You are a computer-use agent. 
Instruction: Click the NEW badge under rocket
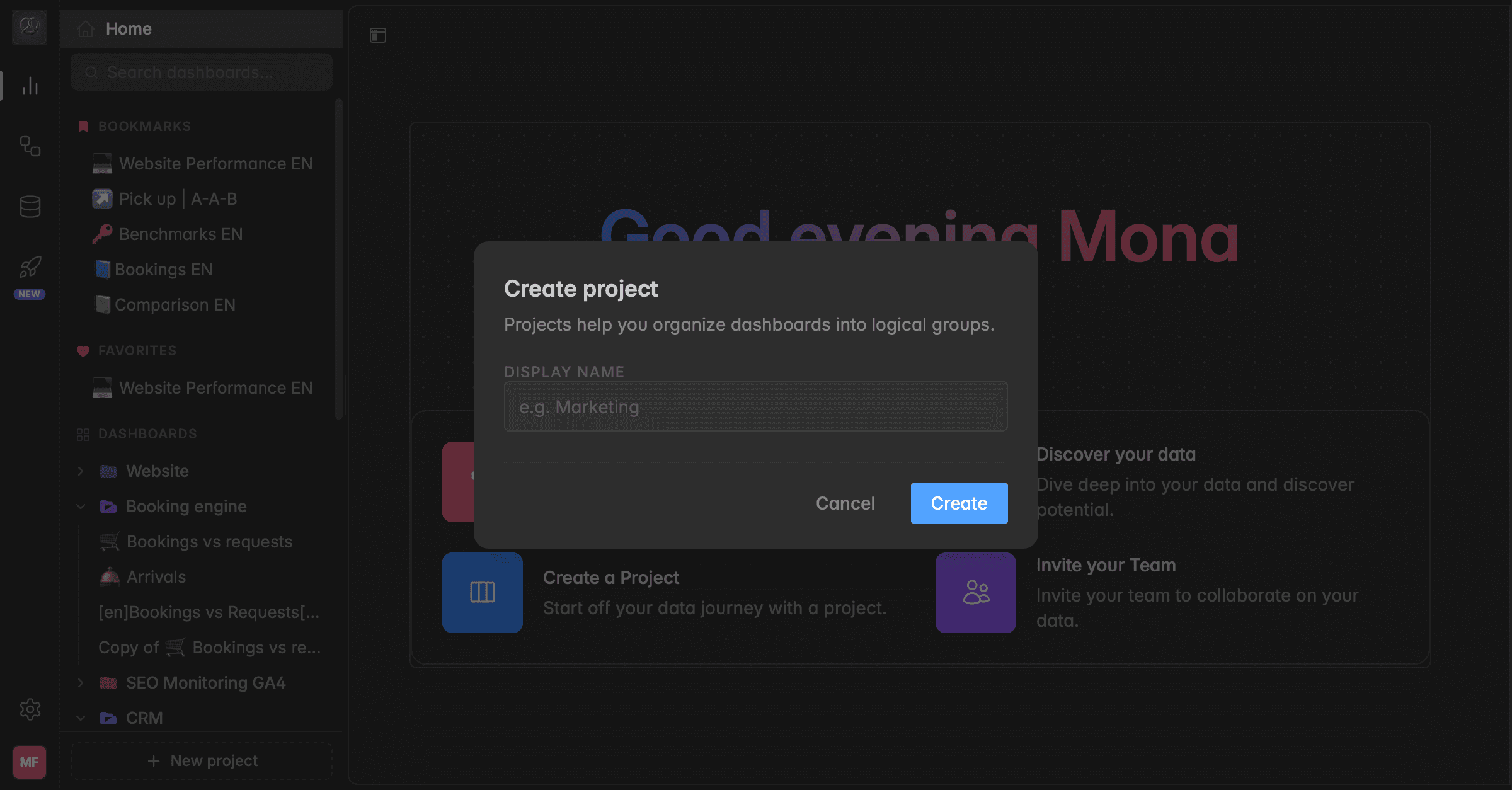point(30,294)
